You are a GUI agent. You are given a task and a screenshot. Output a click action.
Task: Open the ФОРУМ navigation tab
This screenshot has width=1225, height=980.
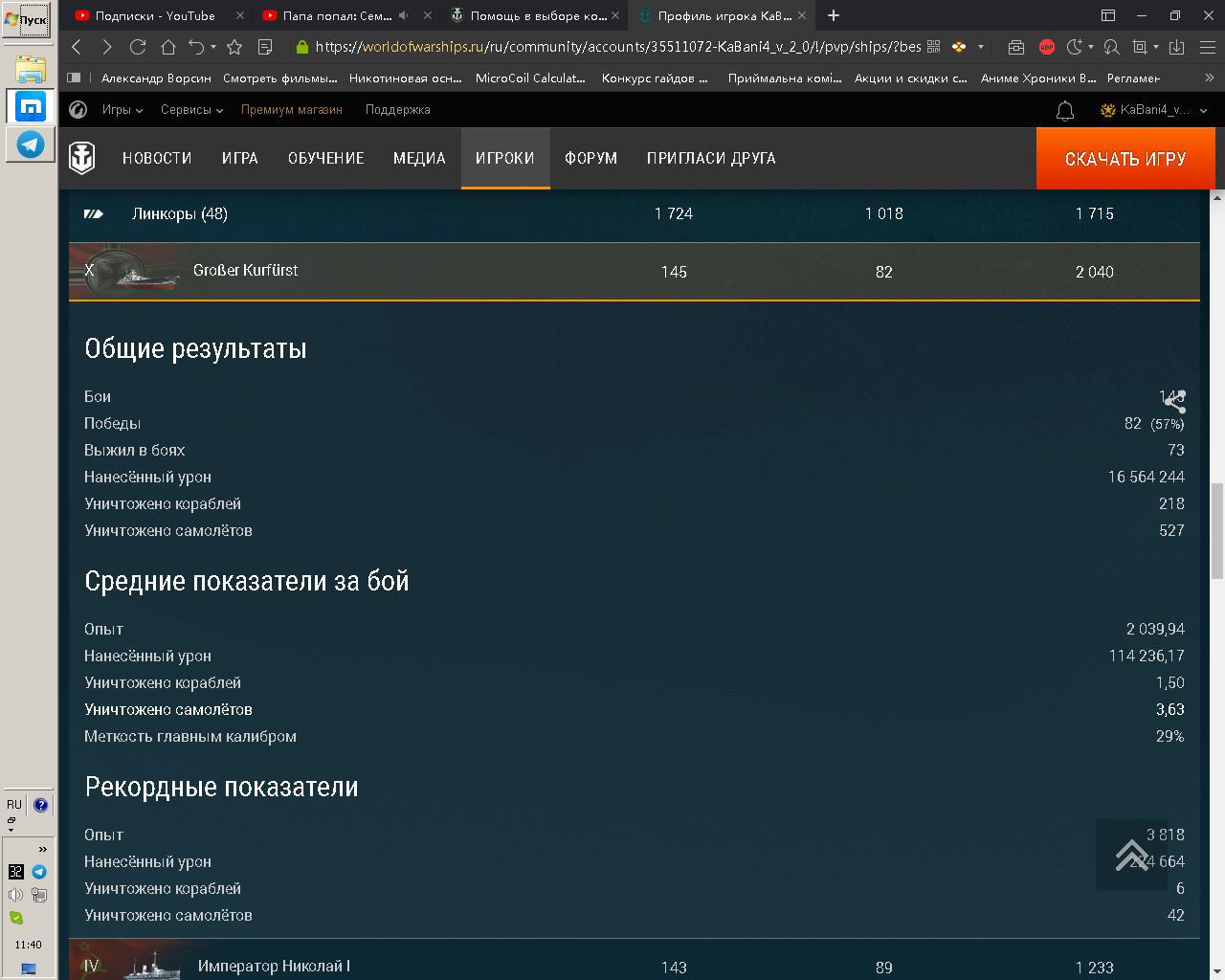pos(590,159)
